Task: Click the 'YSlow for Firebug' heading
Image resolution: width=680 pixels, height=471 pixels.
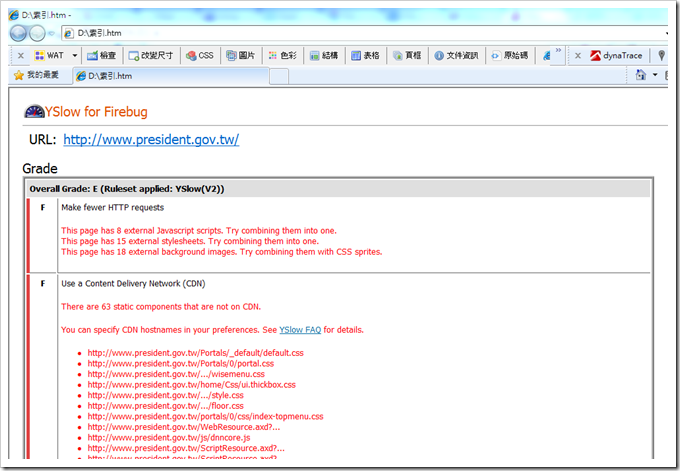Action: pos(96,111)
